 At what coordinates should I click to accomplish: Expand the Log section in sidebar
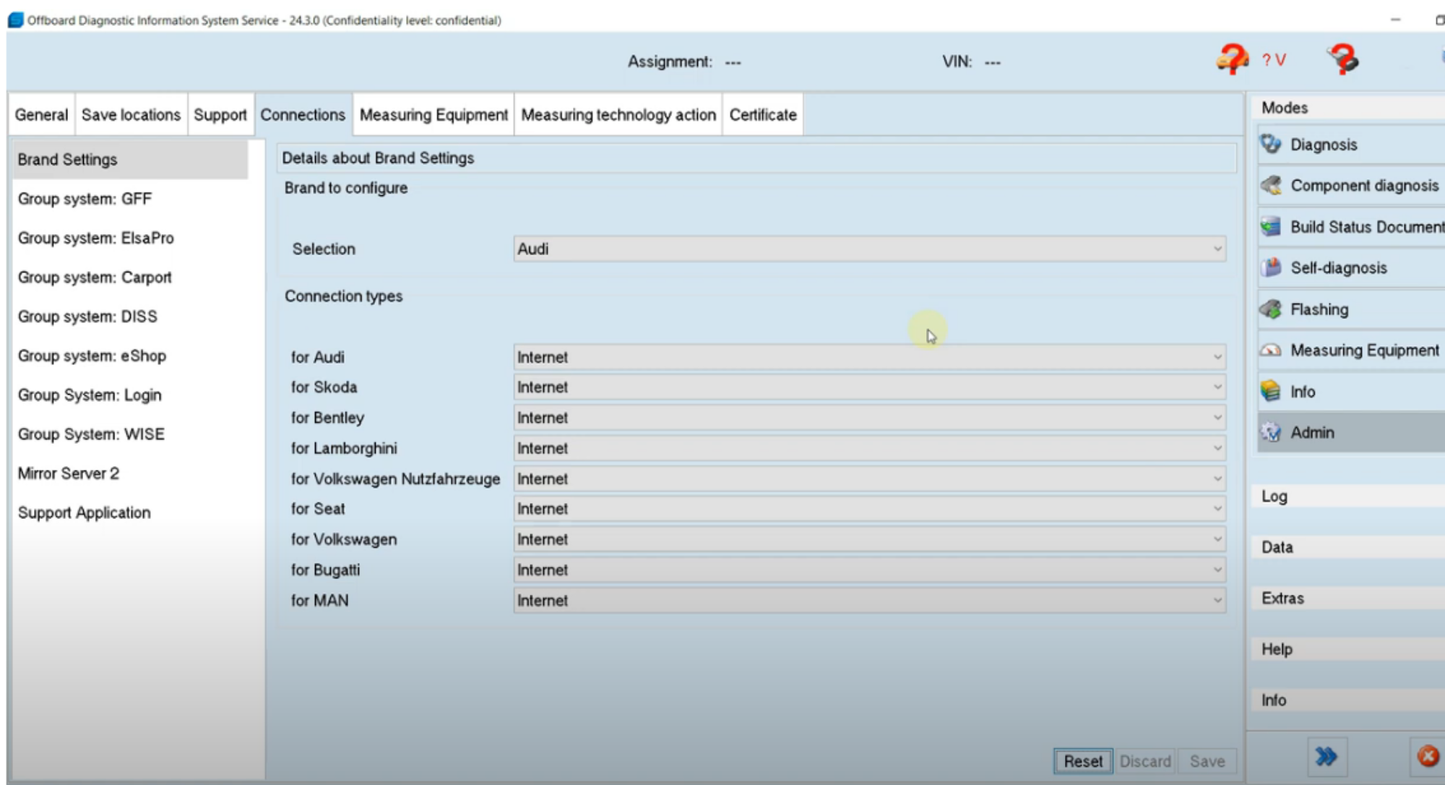coord(1275,497)
